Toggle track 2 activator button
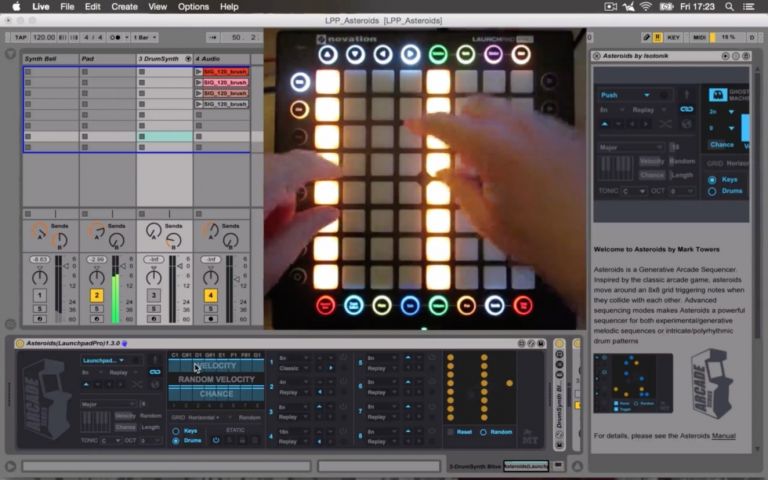This screenshot has width=768, height=480. (x=96, y=295)
